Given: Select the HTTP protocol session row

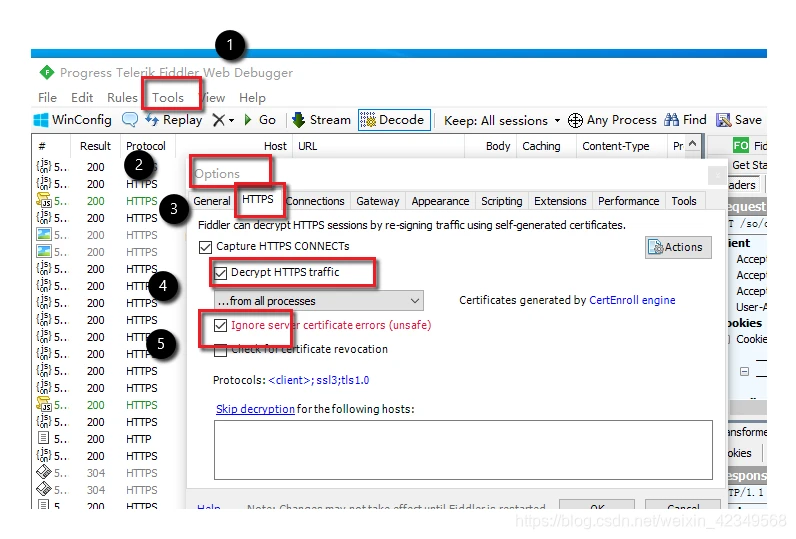Looking at the screenshot, I should 107,439.
